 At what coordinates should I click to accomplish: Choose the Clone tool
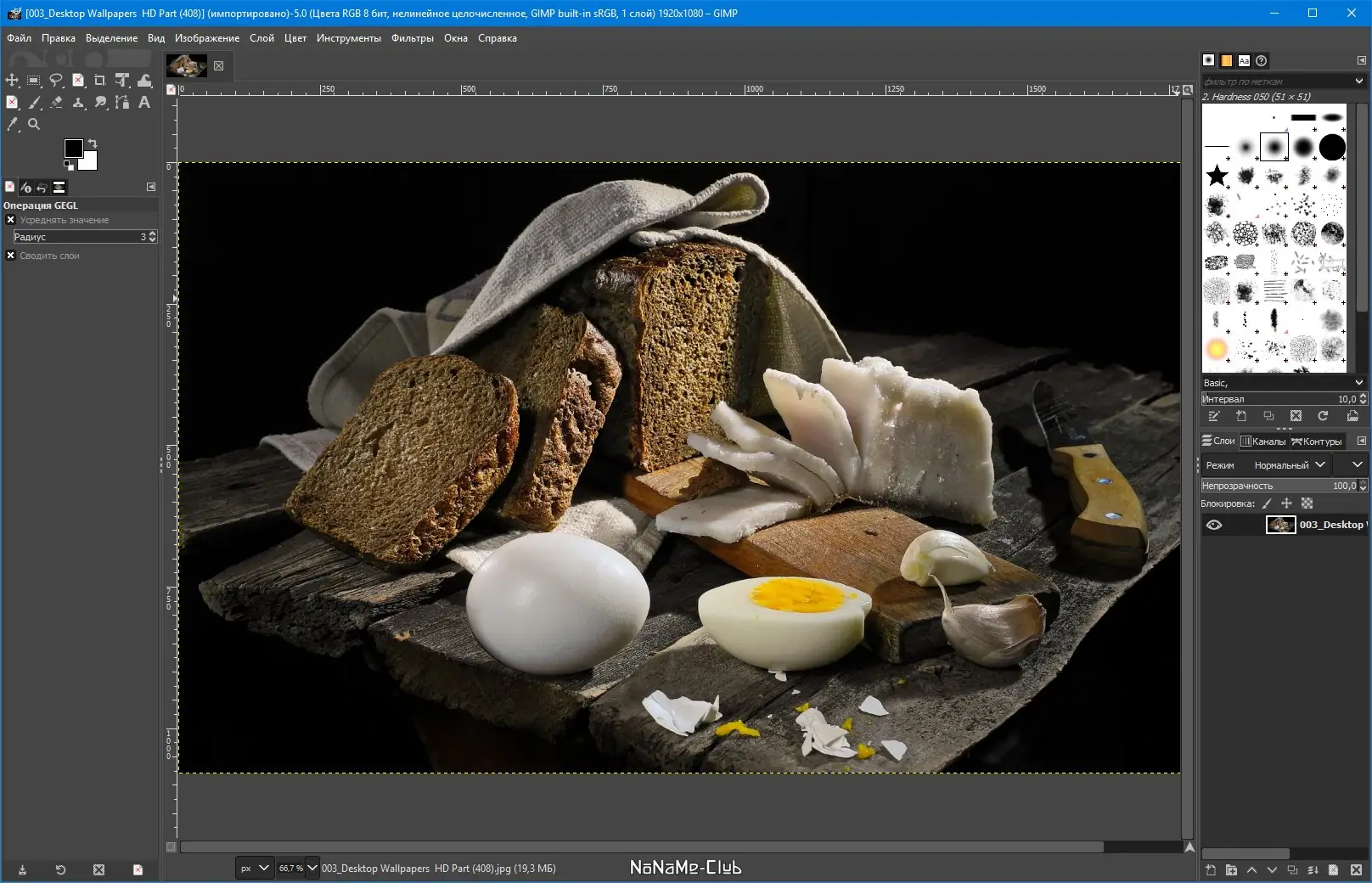pos(78,102)
